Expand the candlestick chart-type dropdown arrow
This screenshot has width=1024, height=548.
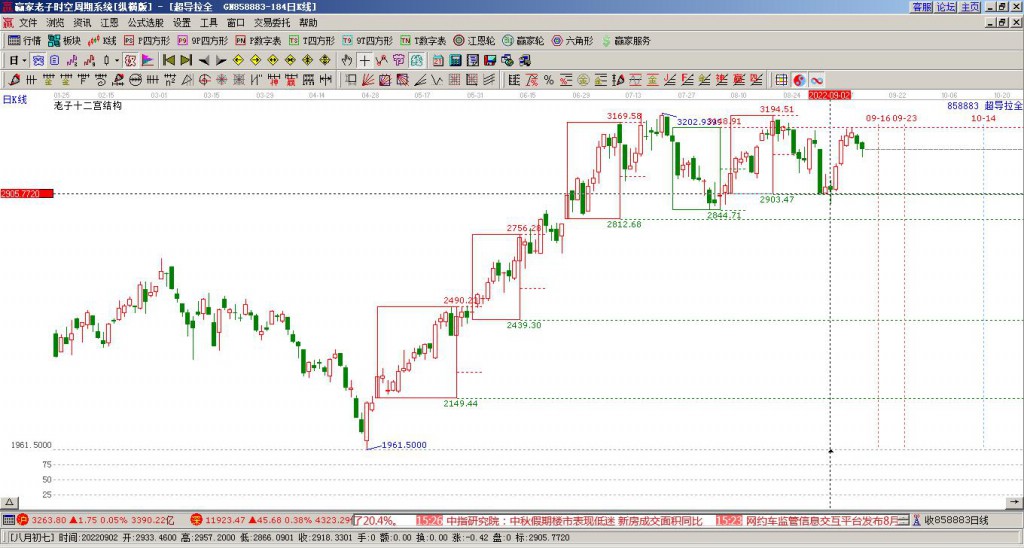pyautogui.click(x=117, y=60)
